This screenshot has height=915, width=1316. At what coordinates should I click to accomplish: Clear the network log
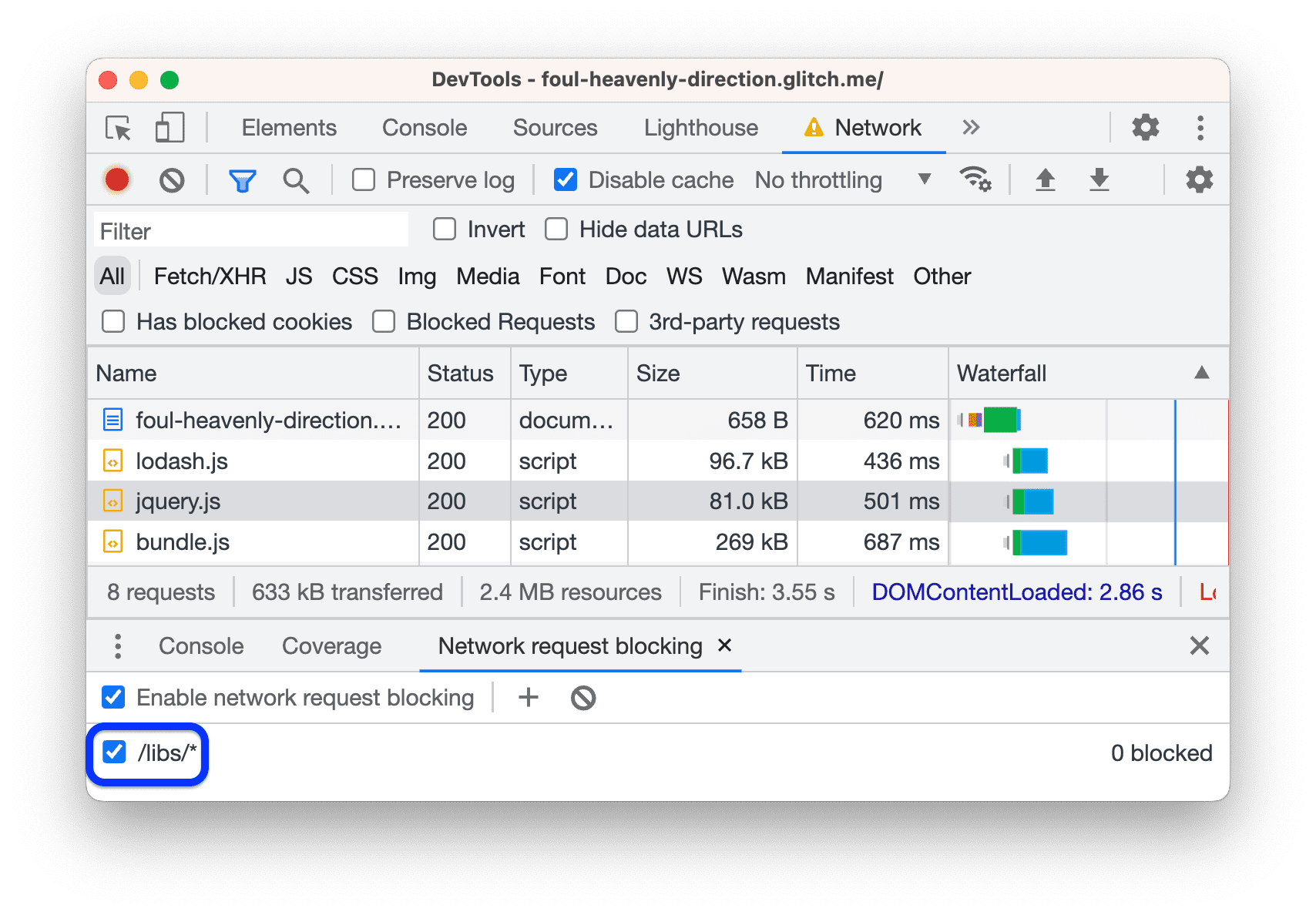click(172, 180)
